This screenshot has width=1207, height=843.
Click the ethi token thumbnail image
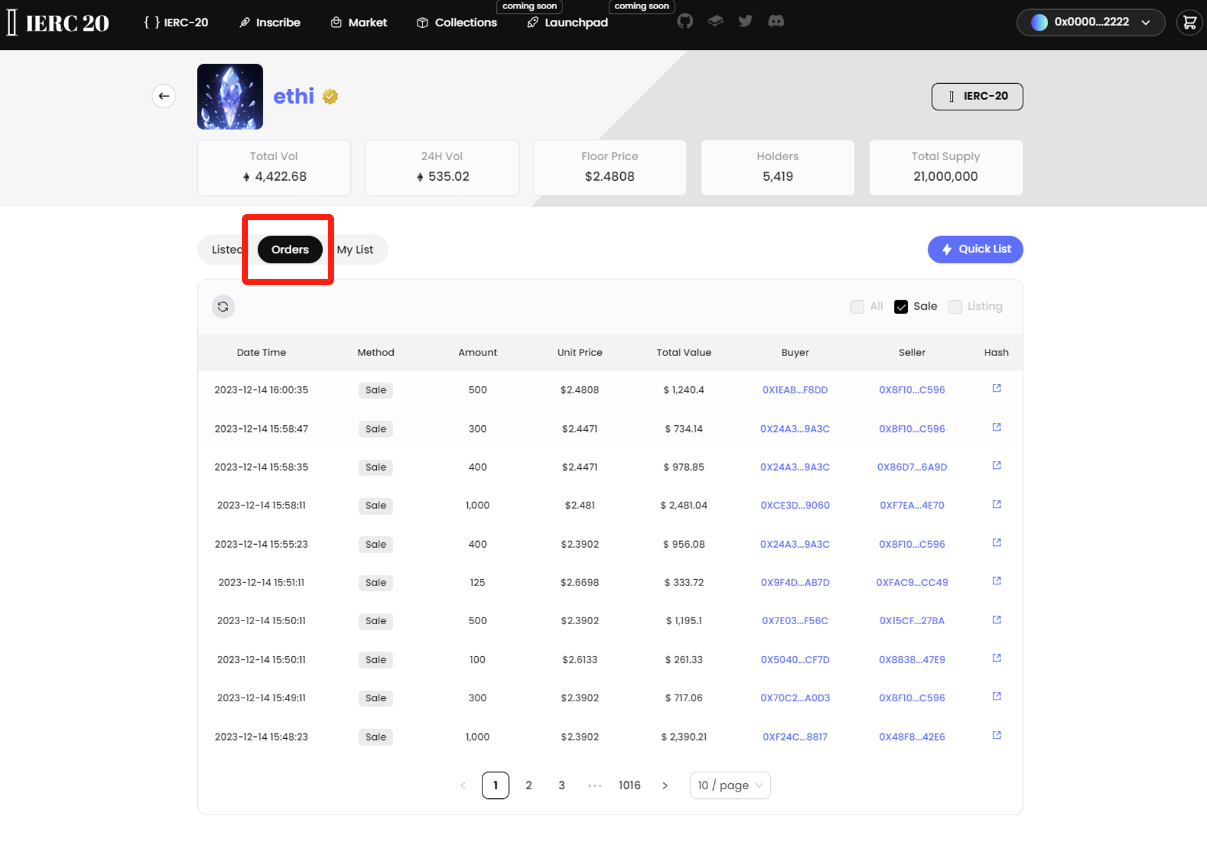pos(230,97)
